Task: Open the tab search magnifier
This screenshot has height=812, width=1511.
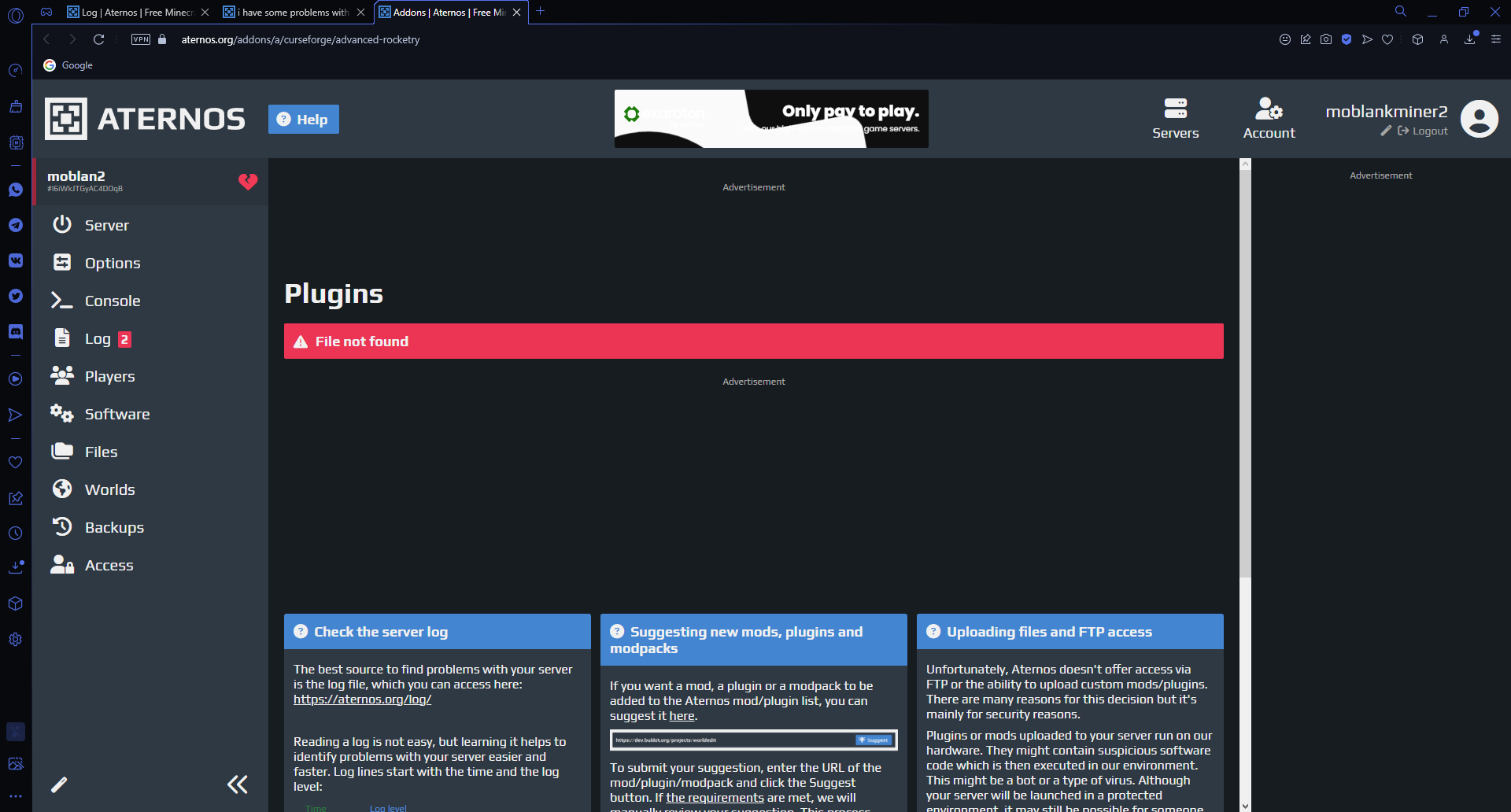Action: [1401, 11]
